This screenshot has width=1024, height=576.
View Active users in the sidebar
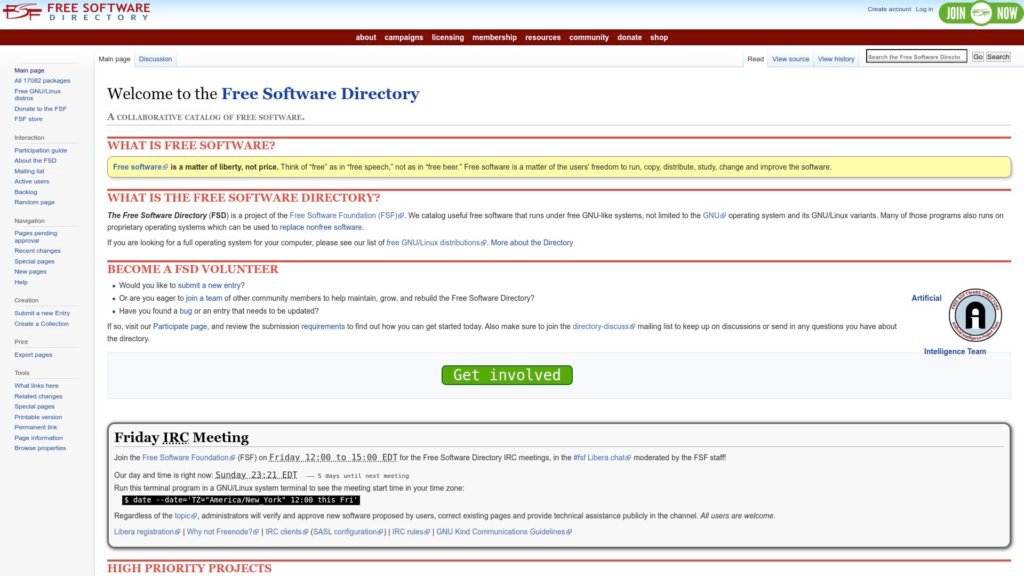pos(31,182)
